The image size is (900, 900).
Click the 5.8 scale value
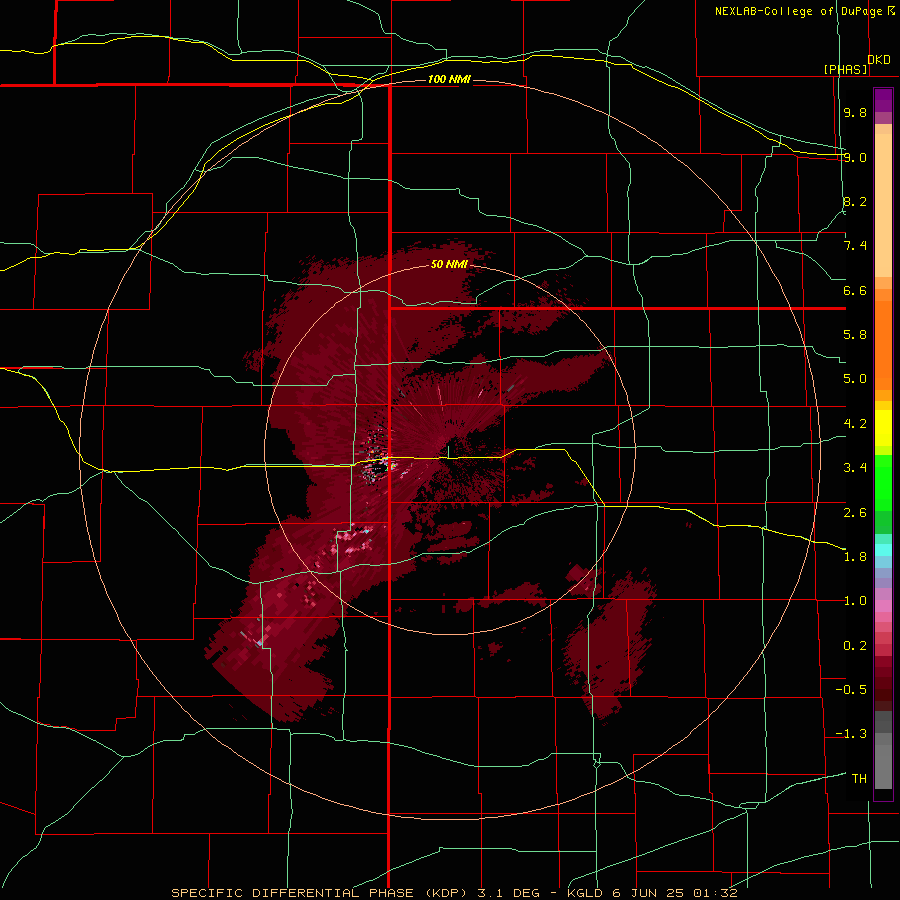[855, 335]
